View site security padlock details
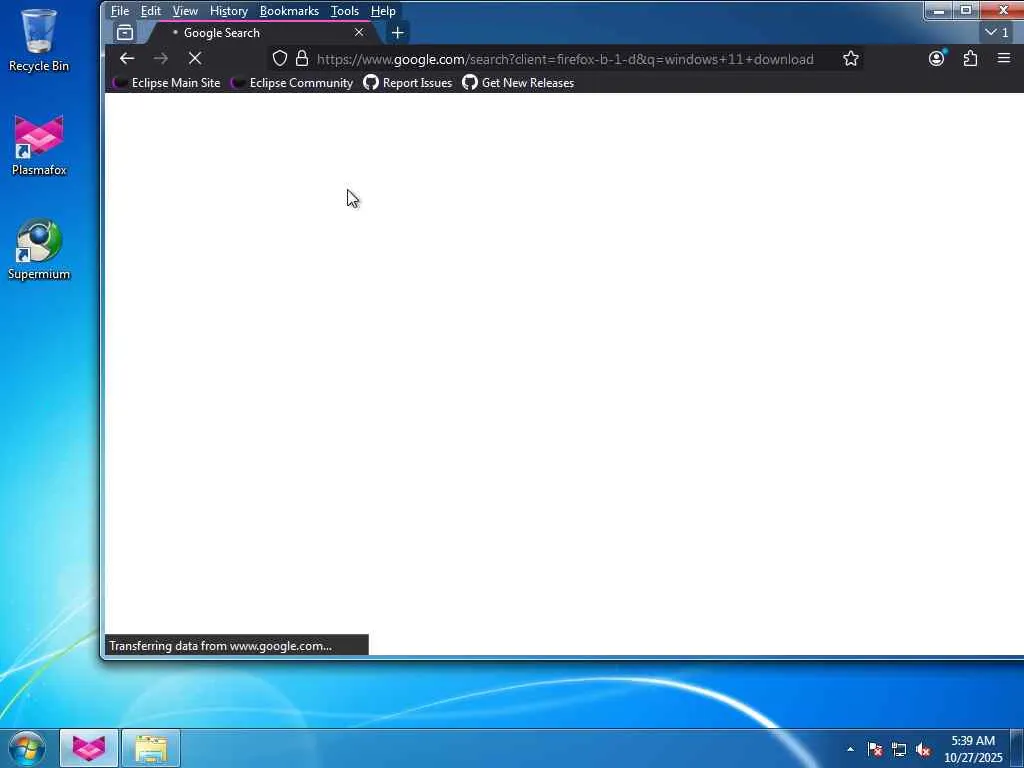1024x768 pixels. (x=302, y=59)
